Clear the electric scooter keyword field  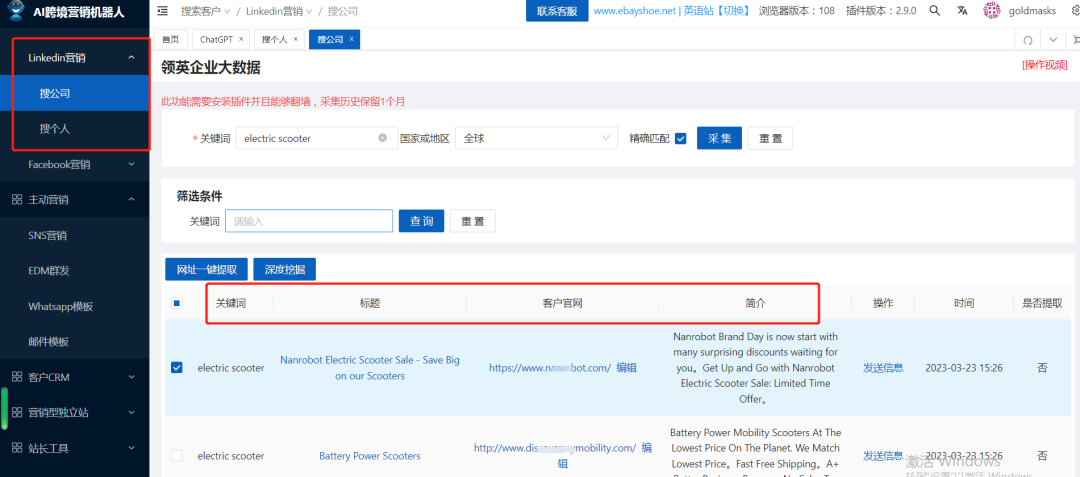tap(383, 138)
